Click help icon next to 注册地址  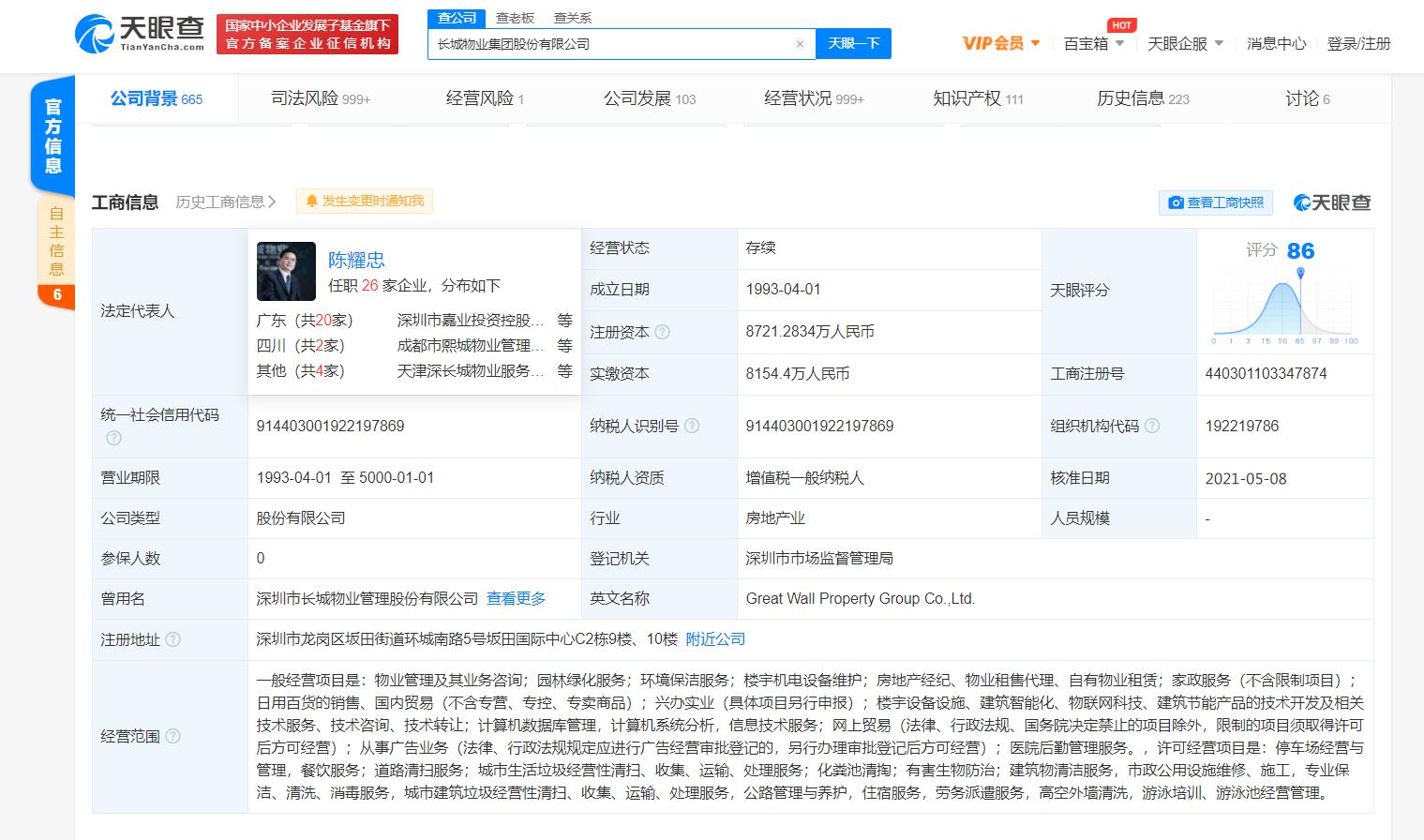(172, 639)
